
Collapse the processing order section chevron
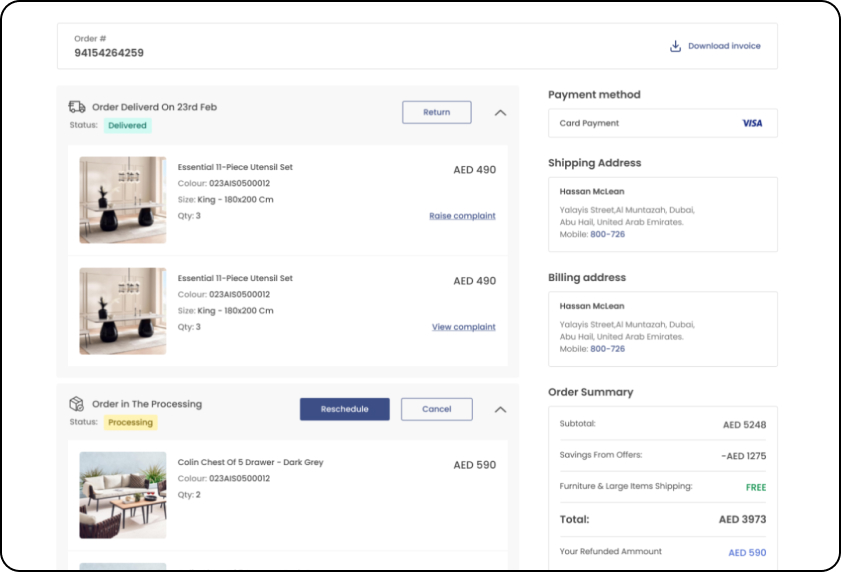pos(500,409)
